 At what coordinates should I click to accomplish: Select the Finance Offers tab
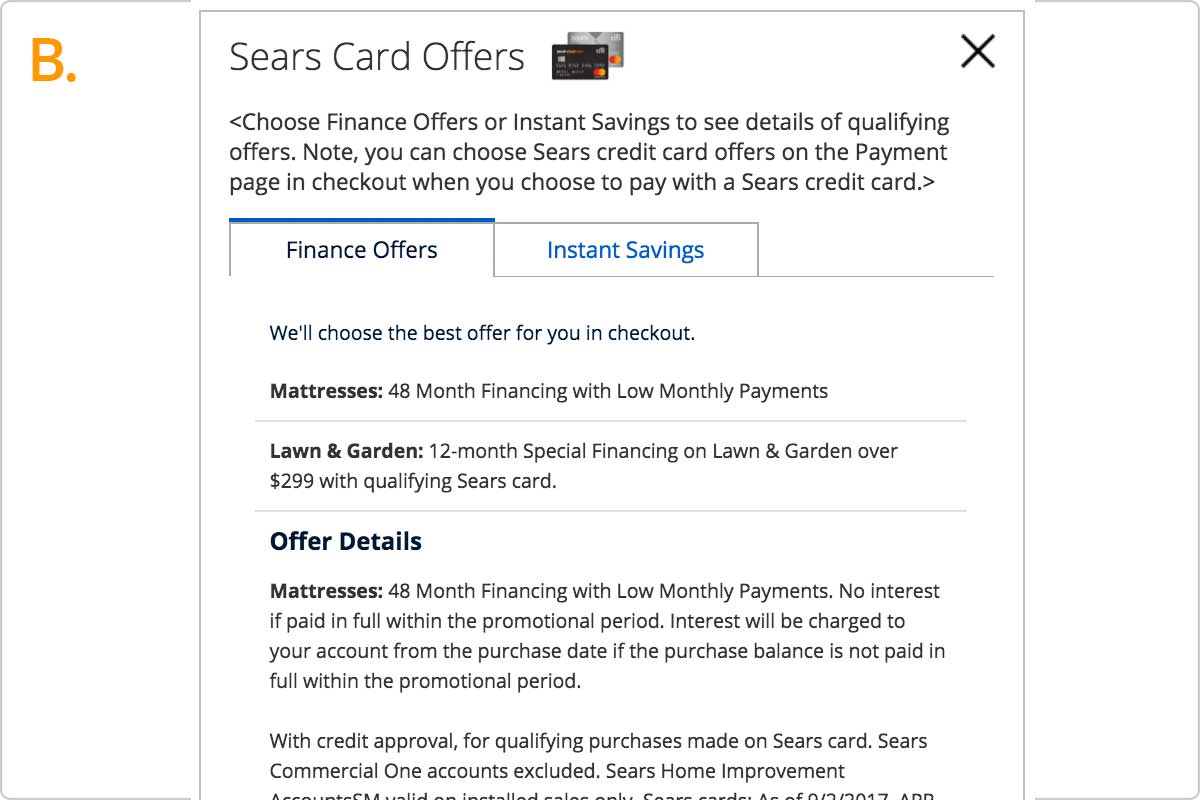(362, 249)
